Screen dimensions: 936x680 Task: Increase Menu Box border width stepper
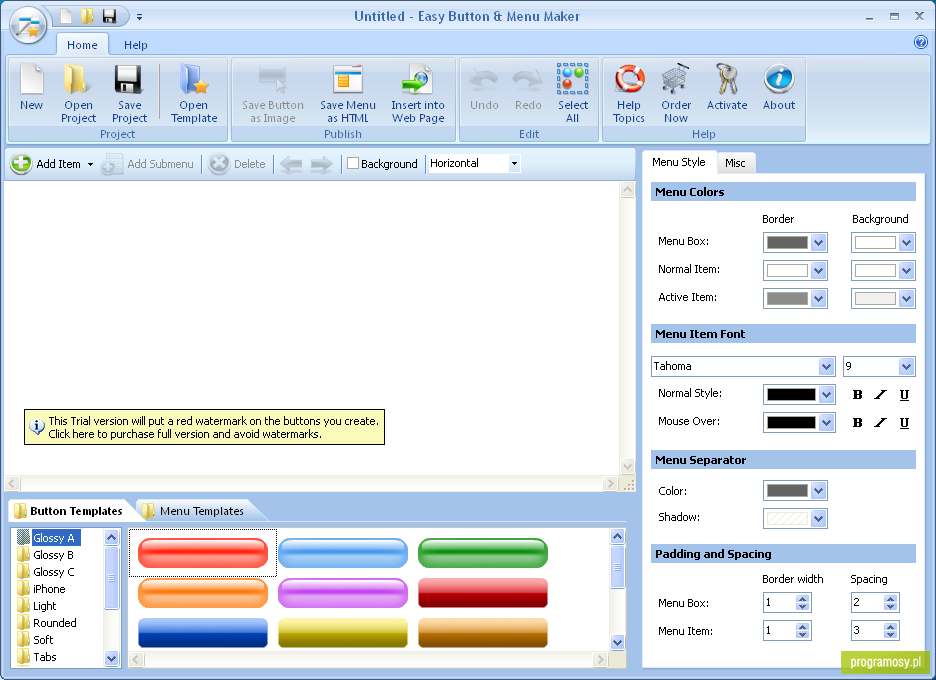coord(802,599)
